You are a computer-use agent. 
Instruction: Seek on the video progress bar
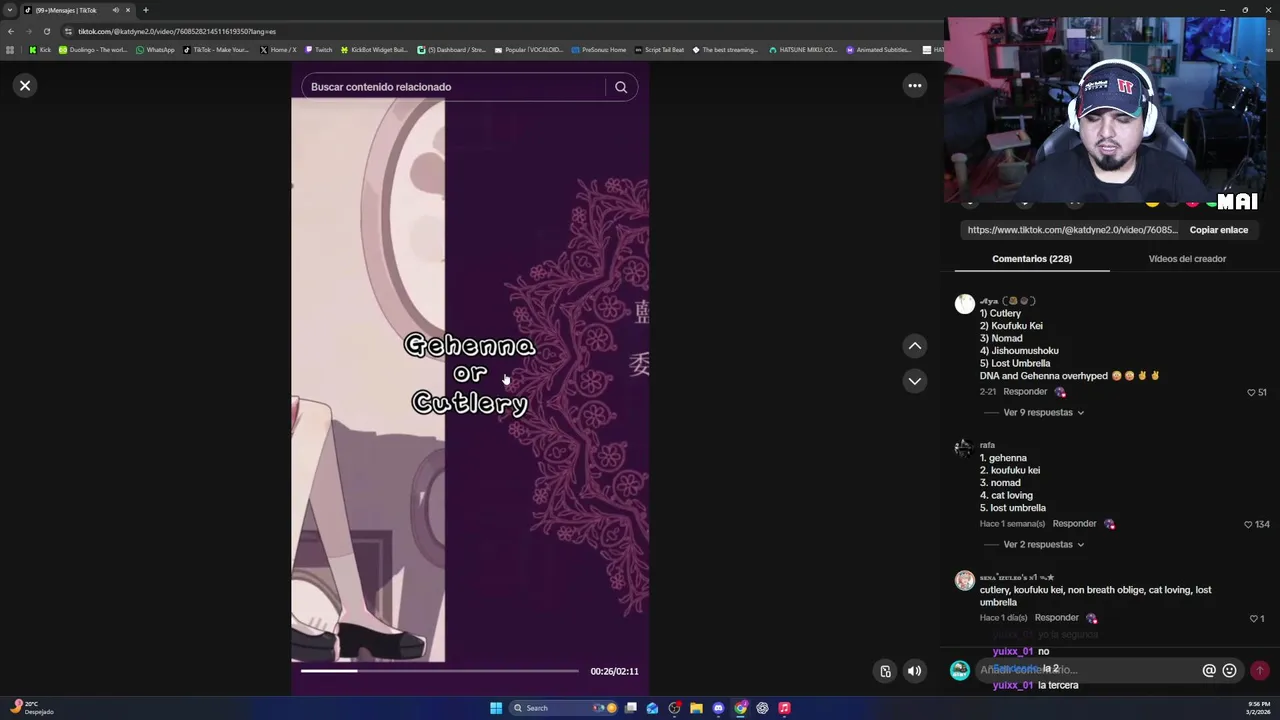[x=440, y=671]
